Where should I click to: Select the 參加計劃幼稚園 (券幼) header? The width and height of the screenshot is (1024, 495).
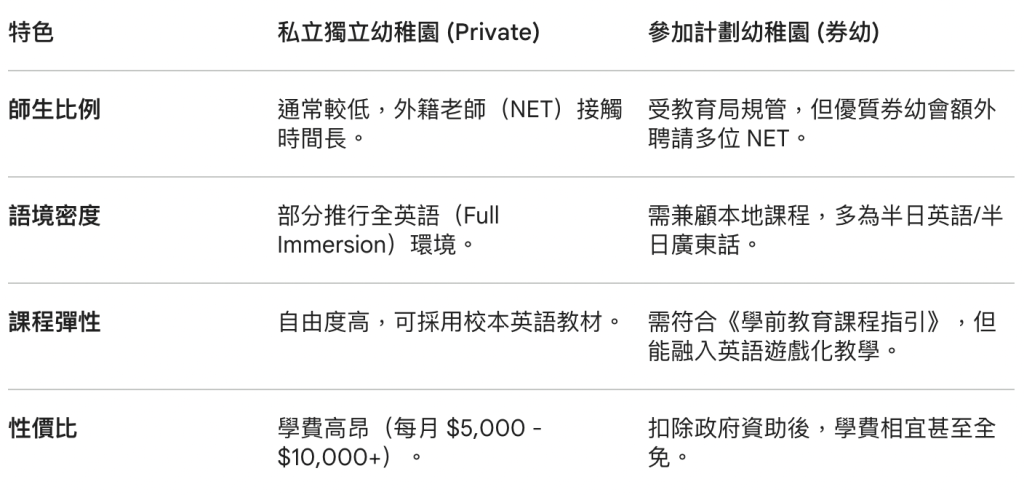pos(763,33)
